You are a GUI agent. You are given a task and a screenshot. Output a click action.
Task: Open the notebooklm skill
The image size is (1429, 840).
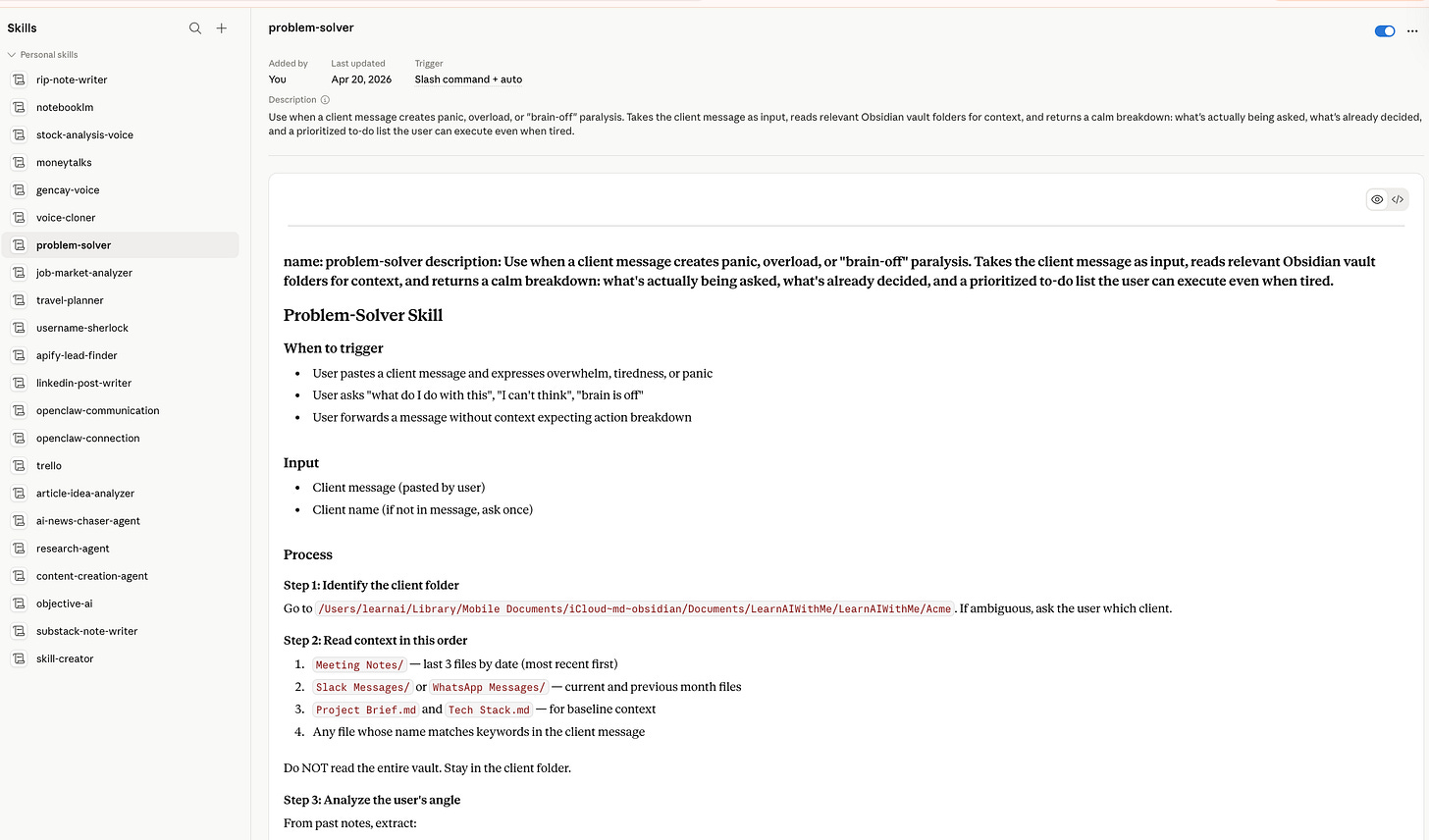[x=121, y=108]
